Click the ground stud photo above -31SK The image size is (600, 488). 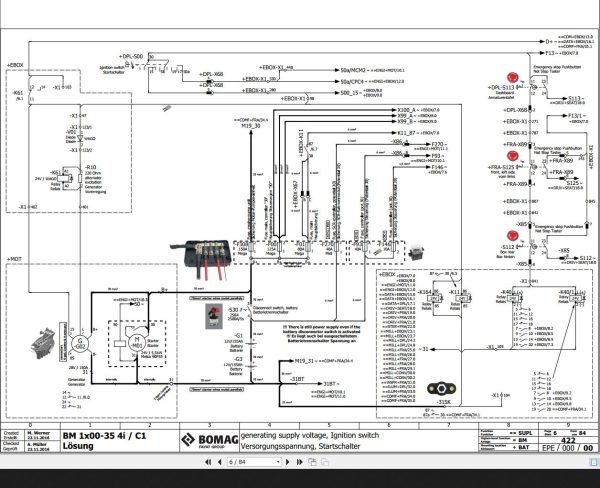click(441, 389)
